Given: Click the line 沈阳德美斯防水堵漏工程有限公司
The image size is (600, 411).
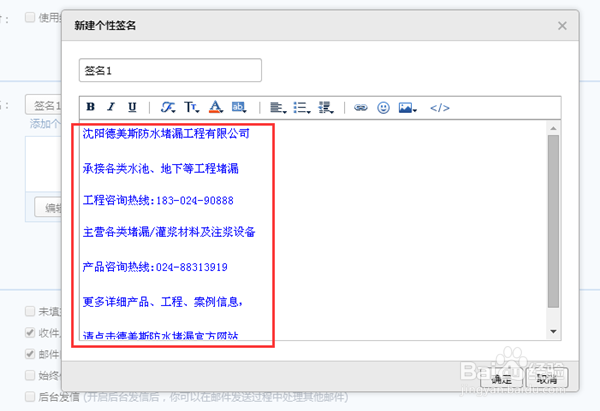Looking at the screenshot, I should pos(166,134).
